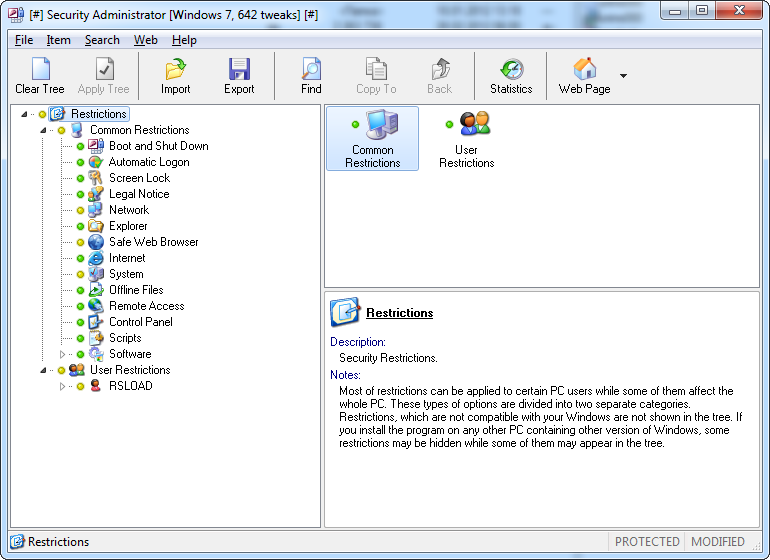Click the Remote Access tree label
Screen dimensions: 770x560
click(147, 306)
